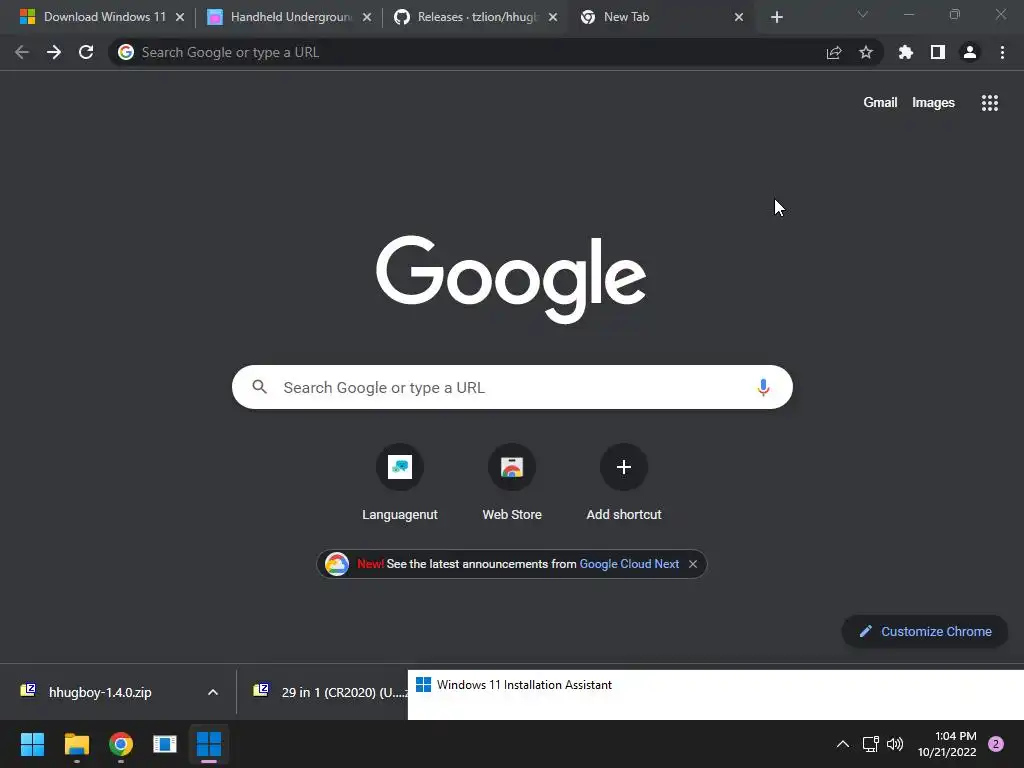Open the 29 in 1 (CR2020) download
The height and width of the screenshot is (768, 1024).
(x=330, y=692)
